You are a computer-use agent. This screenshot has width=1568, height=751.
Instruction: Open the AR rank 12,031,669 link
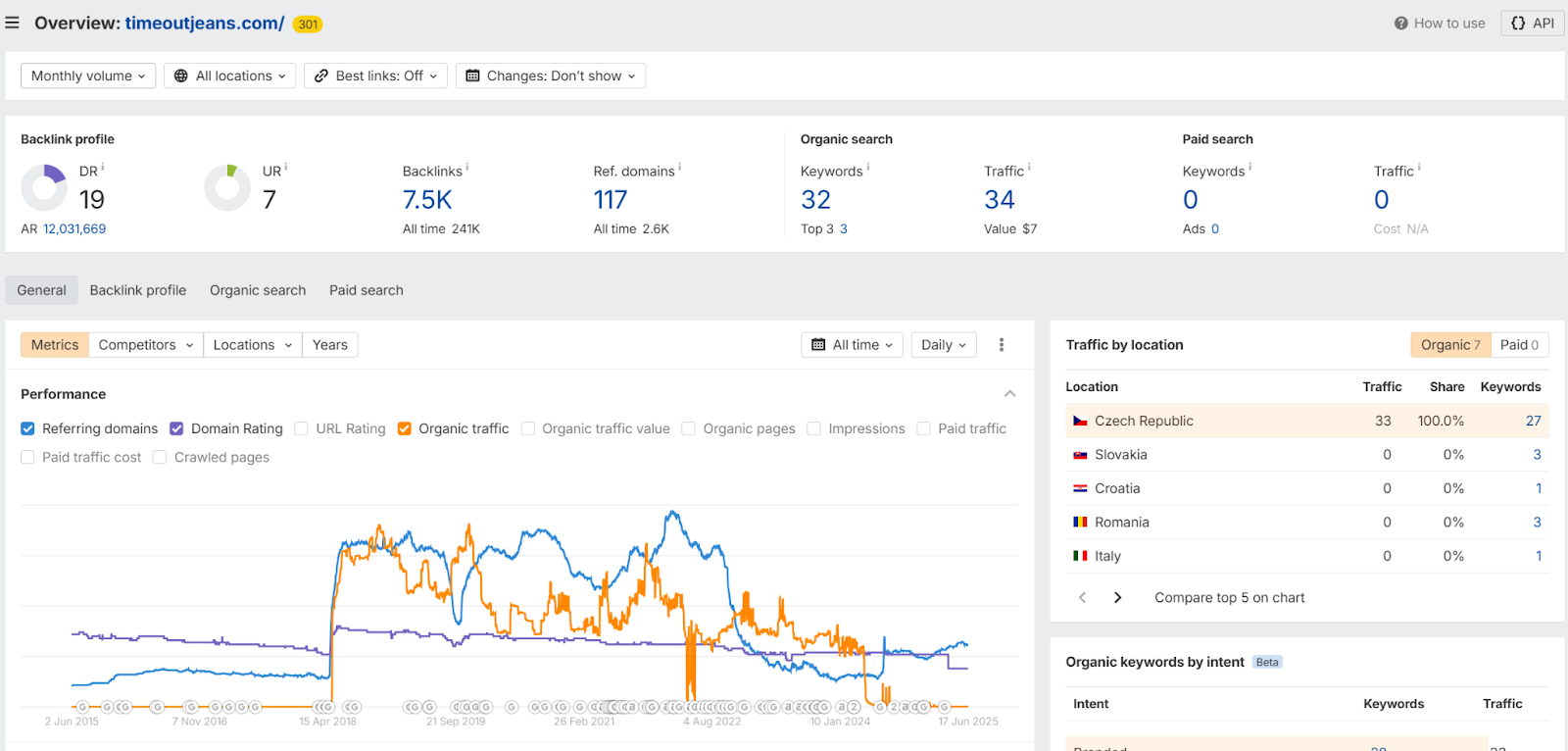click(x=74, y=228)
